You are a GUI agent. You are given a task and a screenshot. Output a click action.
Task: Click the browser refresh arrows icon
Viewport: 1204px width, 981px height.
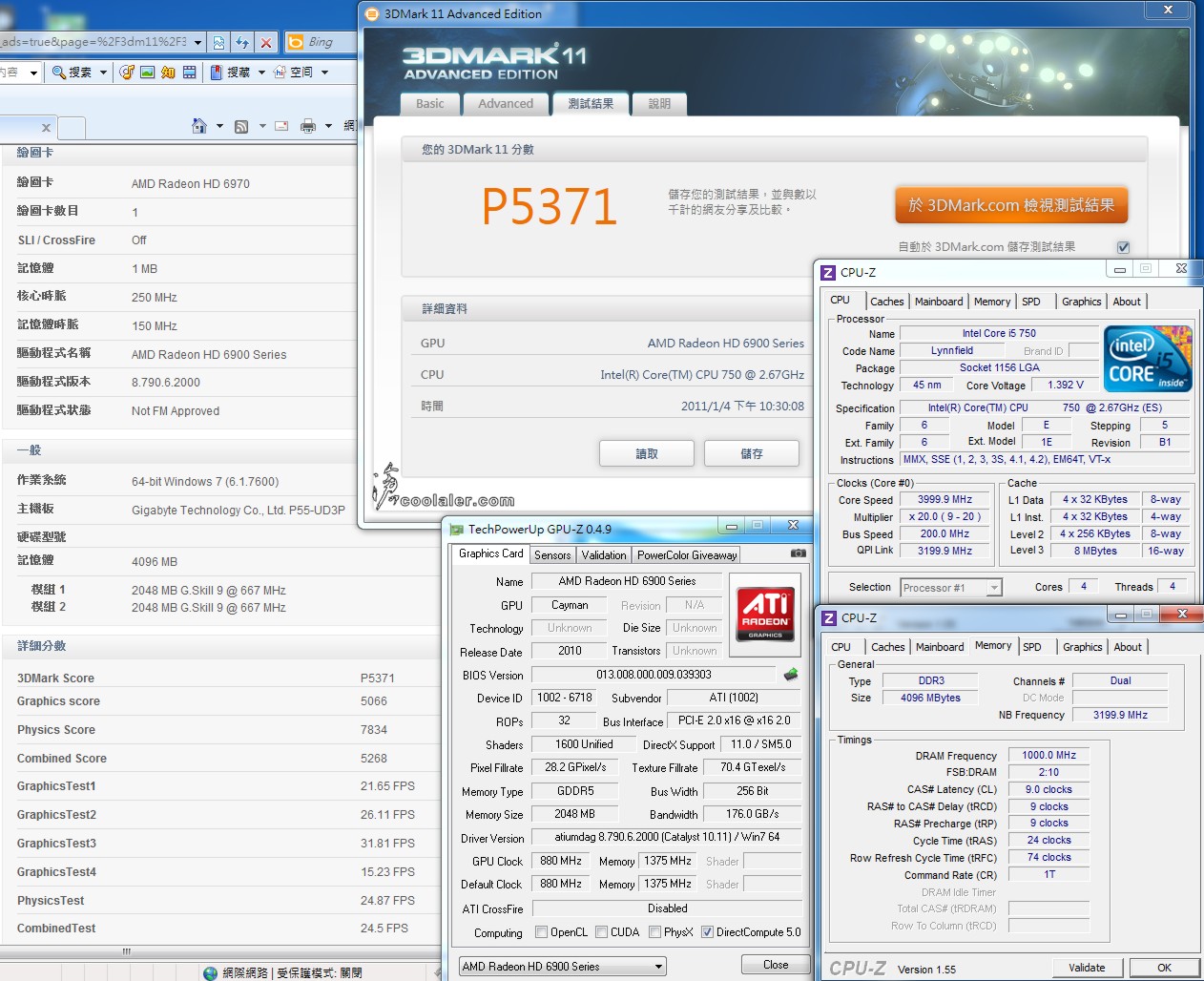coord(242,42)
